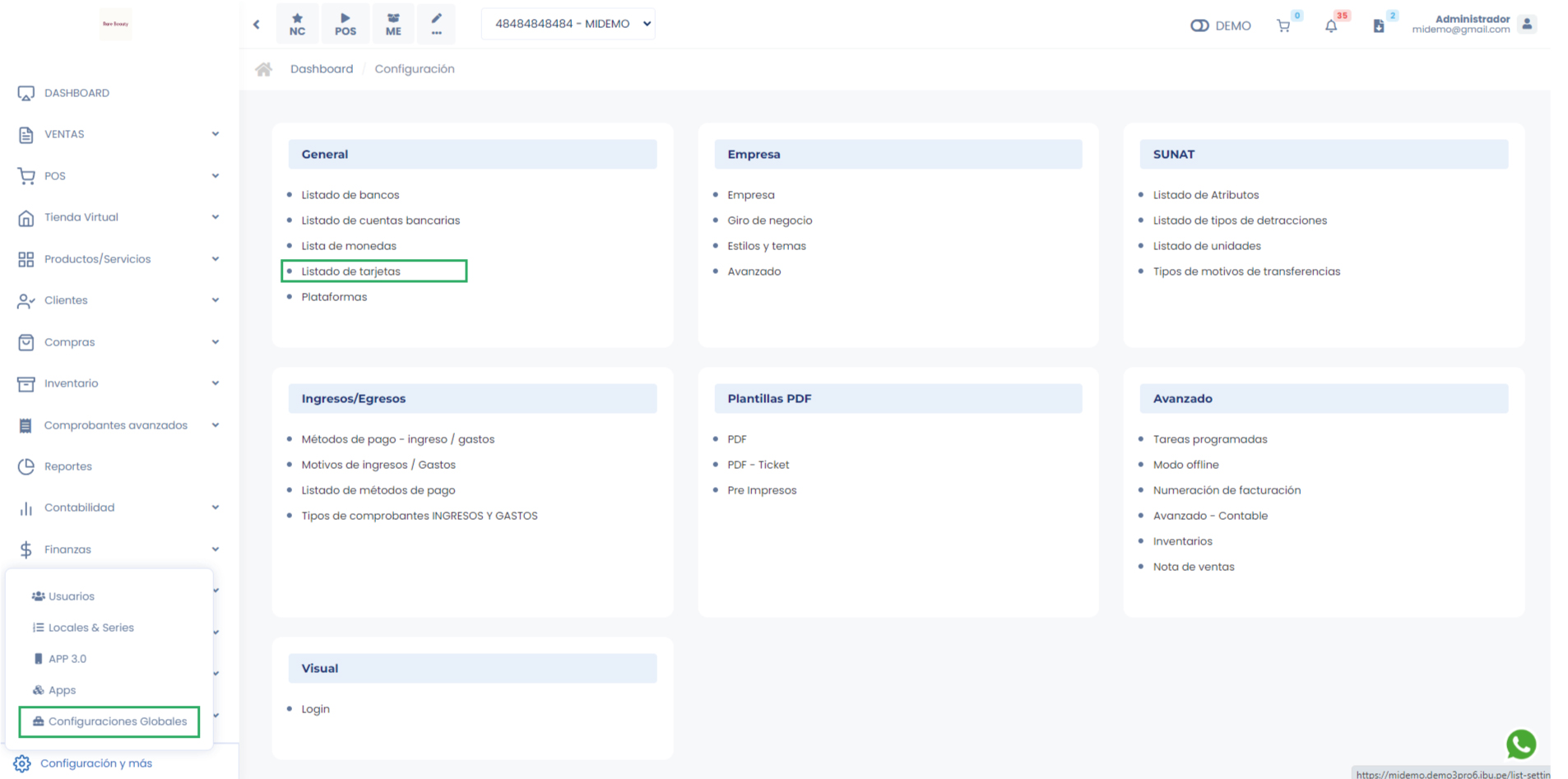Image resolution: width=1568 pixels, height=779 pixels.
Task: Open the company selector 48484848484 - MIDEMO dropdown
Action: pyautogui.click(x=568, y=24)
